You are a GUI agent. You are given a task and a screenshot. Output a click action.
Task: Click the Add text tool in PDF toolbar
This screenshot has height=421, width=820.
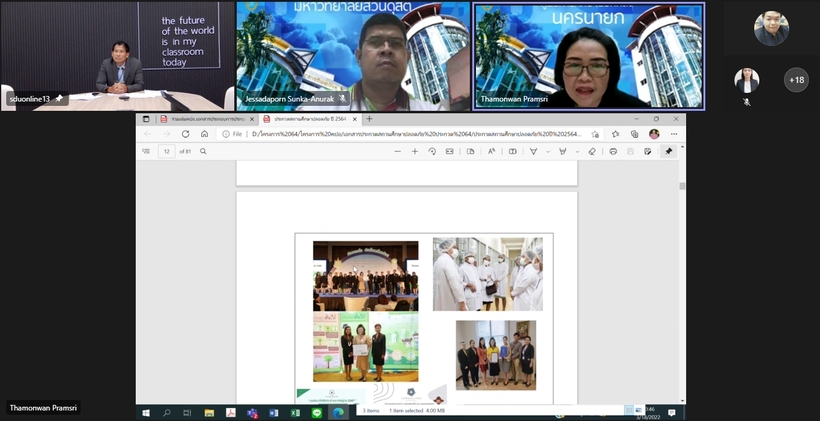click(x=512, y=151)
